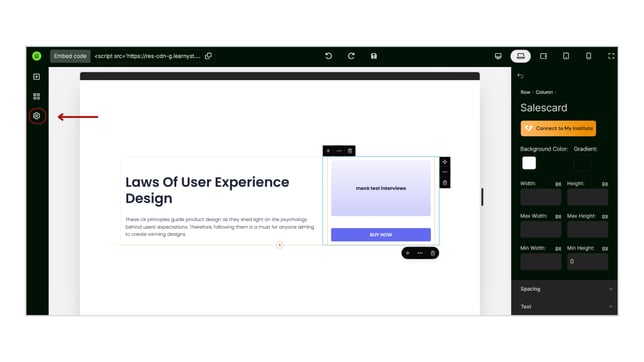The height and width of the screenshot is (362, 644).
Task: Open the Gradient color swatch
Action: [x=582, y=163]
